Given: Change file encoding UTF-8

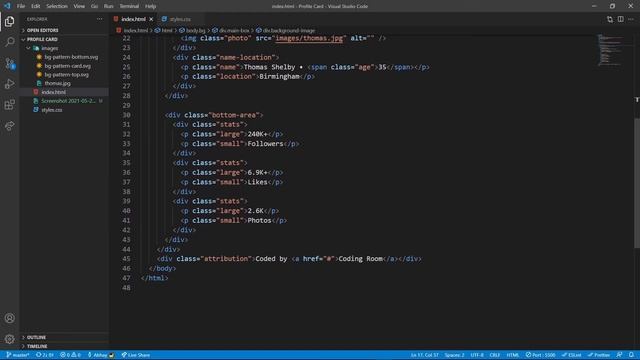Looking at the screenshot, I should [477, 355].
